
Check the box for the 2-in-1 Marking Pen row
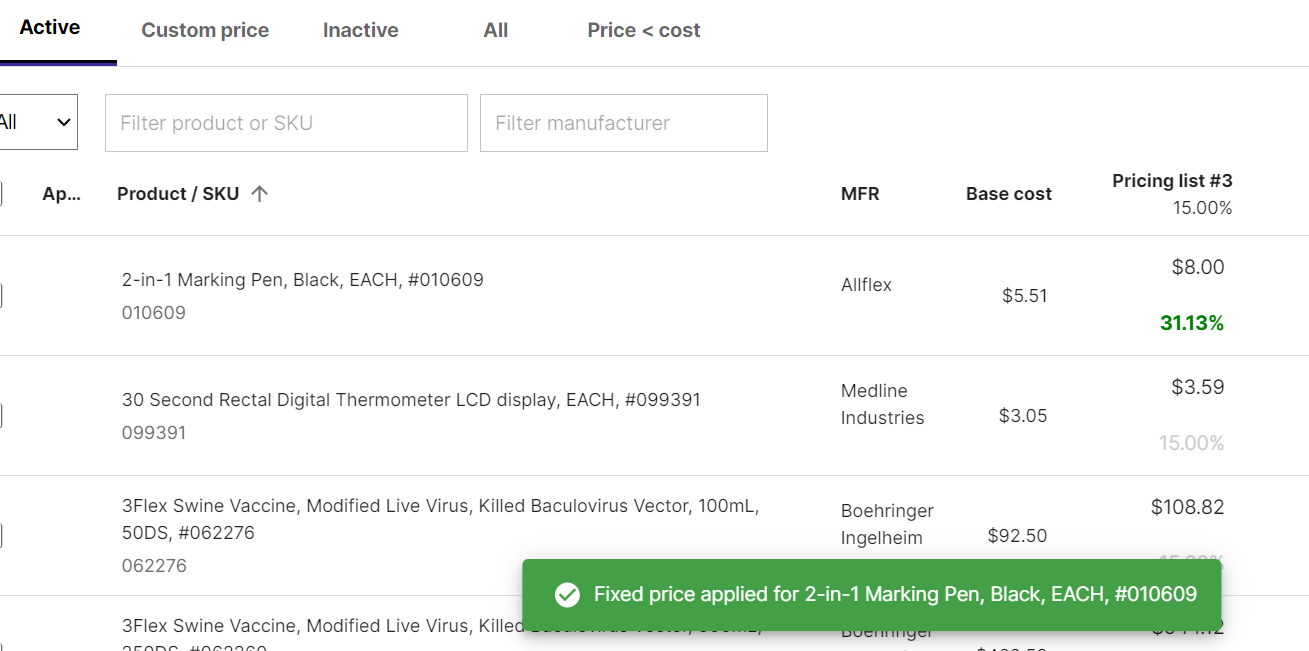coord(3,295)
